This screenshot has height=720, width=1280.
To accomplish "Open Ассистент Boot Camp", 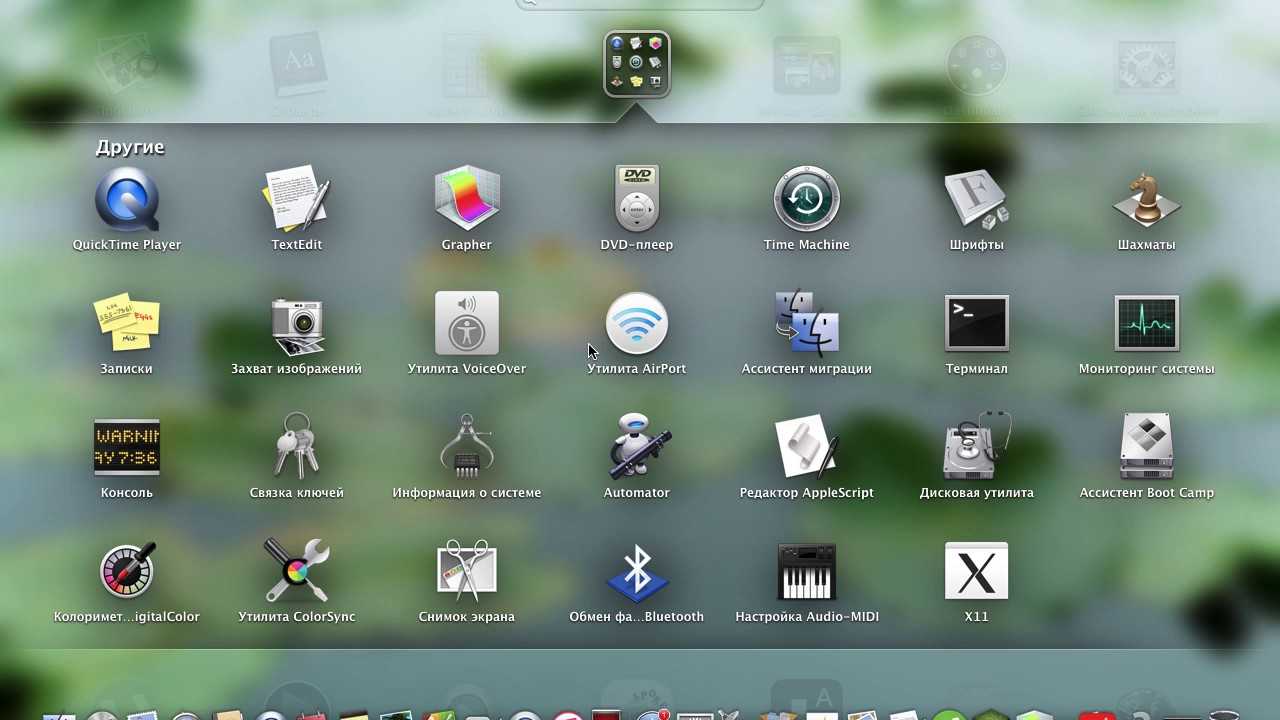I will click(1147, 447).
